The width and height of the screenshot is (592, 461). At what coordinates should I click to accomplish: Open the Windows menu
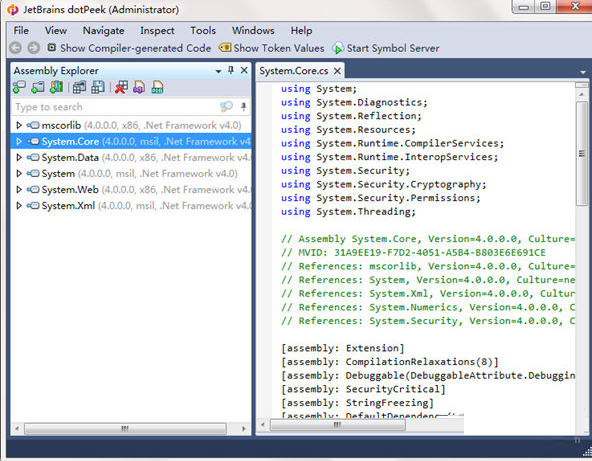(x=253, y=31)
